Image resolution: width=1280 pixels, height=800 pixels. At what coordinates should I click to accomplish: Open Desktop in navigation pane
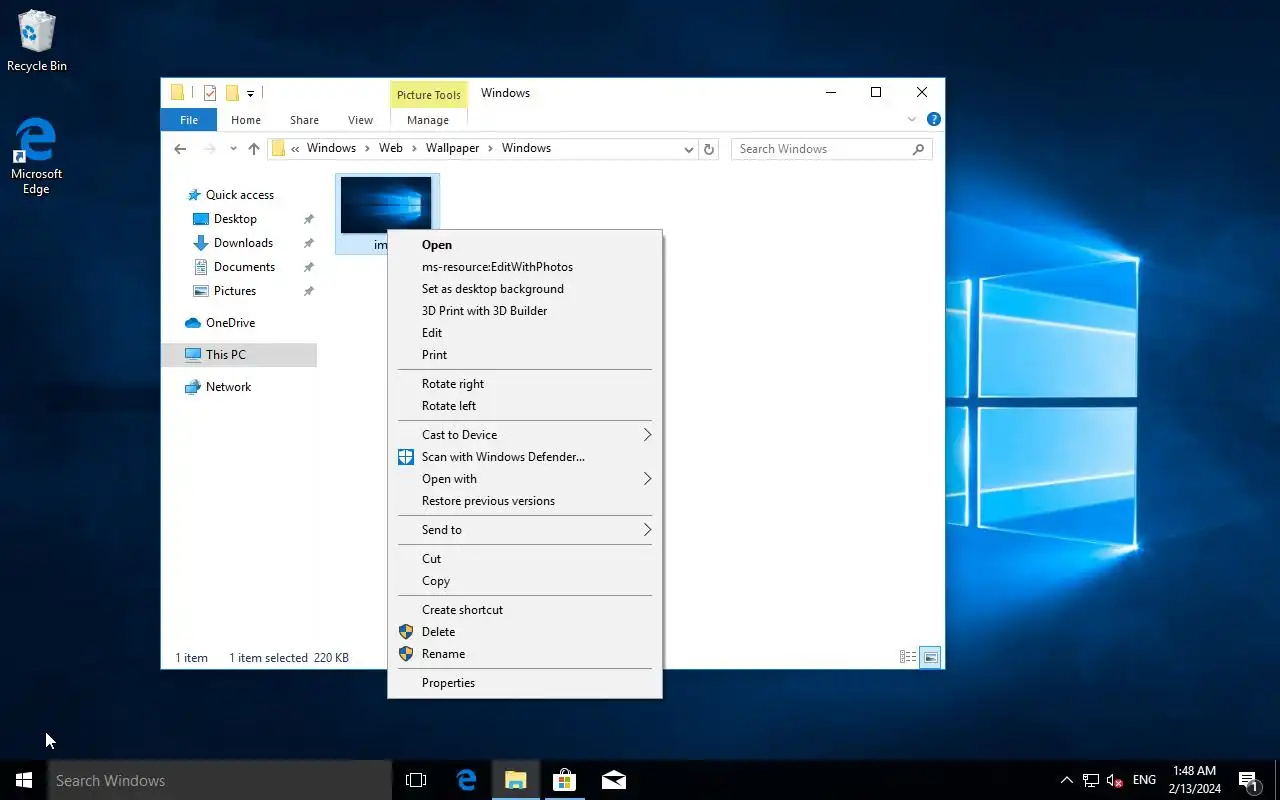(235, 219)
